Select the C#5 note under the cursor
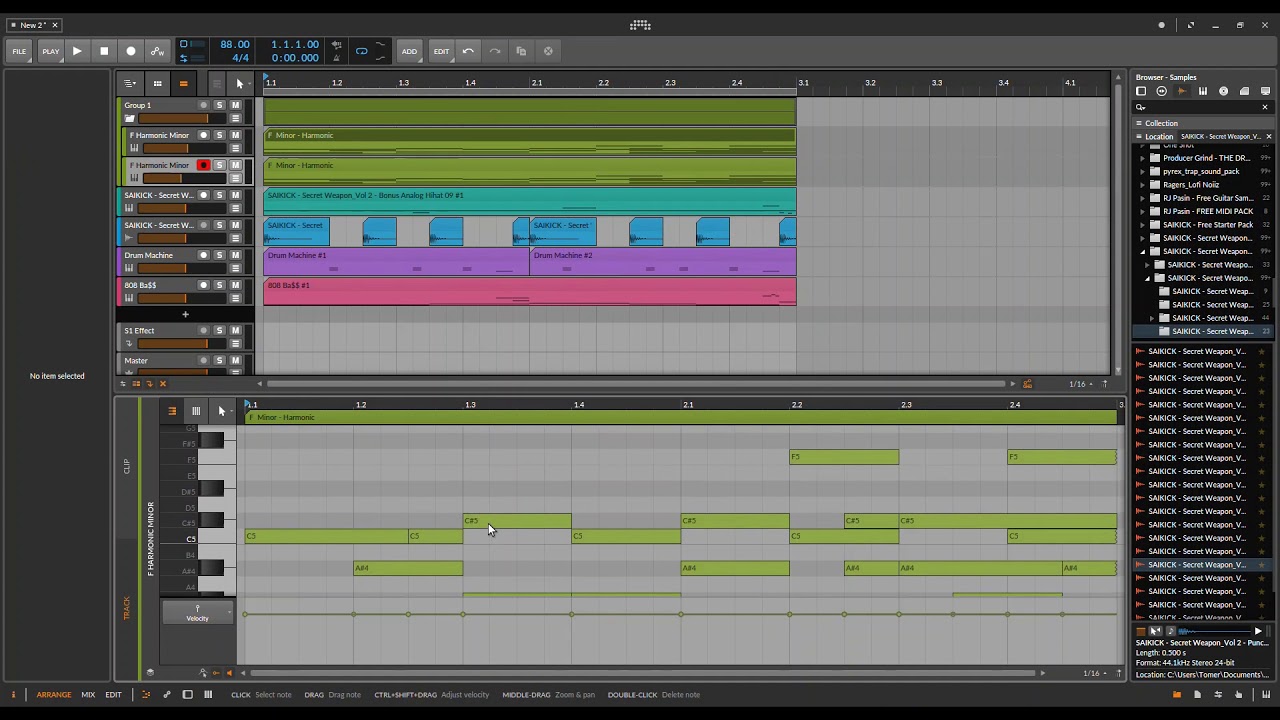The image size is (1280, 720). (517, 521)
